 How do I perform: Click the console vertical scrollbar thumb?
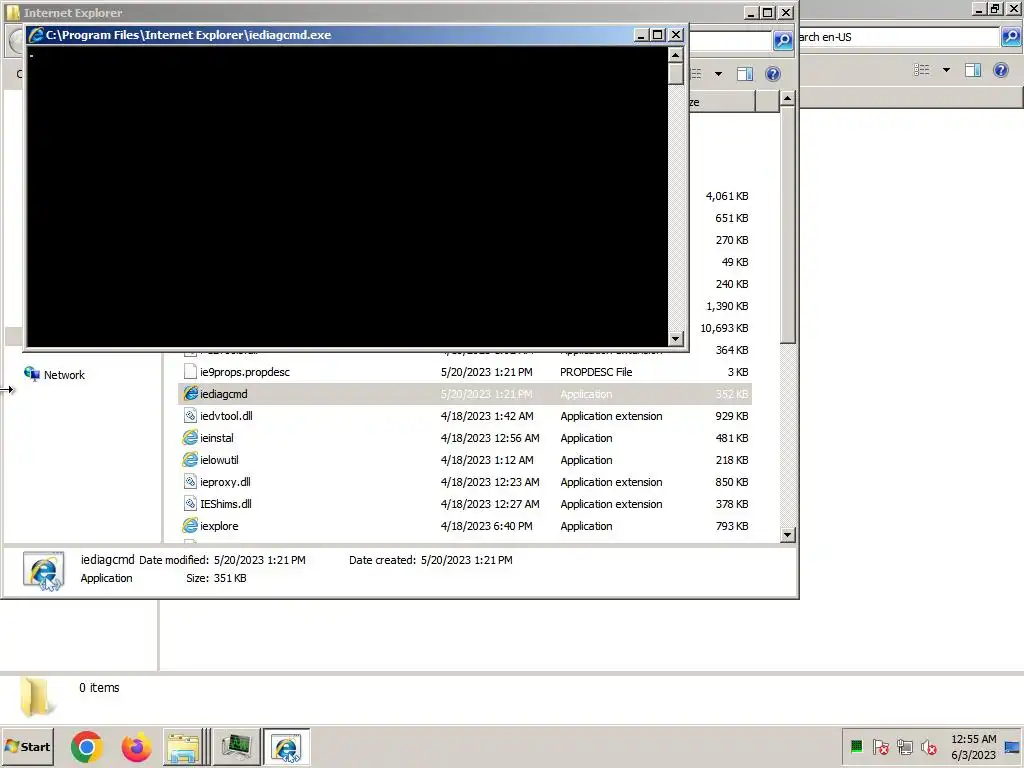tap(675, 74)
